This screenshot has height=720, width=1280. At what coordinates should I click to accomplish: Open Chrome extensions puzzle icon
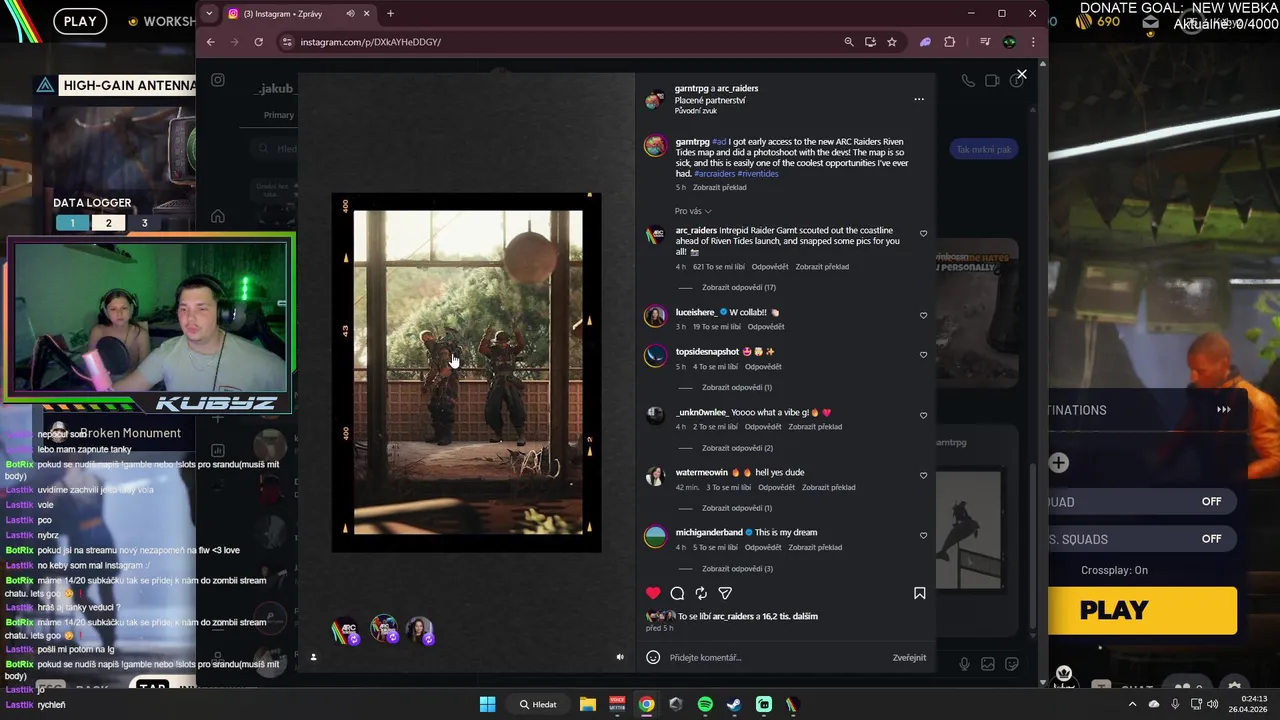949,42
